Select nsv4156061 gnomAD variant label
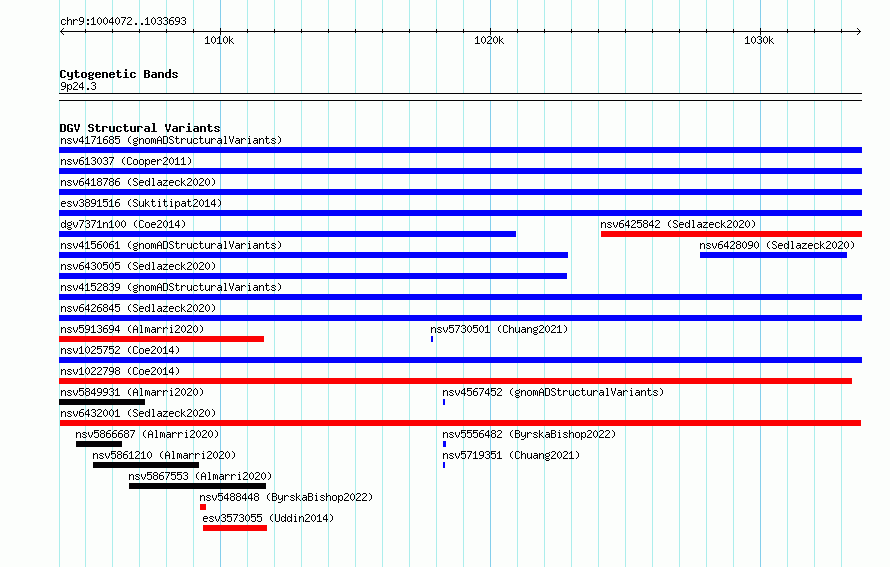This screenshot has width=890, height=567. pos(171,245)
